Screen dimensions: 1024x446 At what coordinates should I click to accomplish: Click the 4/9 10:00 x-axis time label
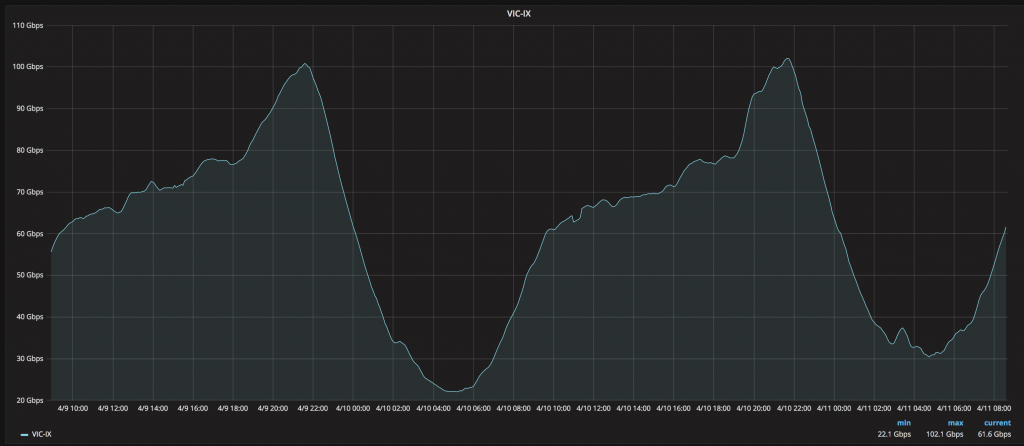(73, 408)
